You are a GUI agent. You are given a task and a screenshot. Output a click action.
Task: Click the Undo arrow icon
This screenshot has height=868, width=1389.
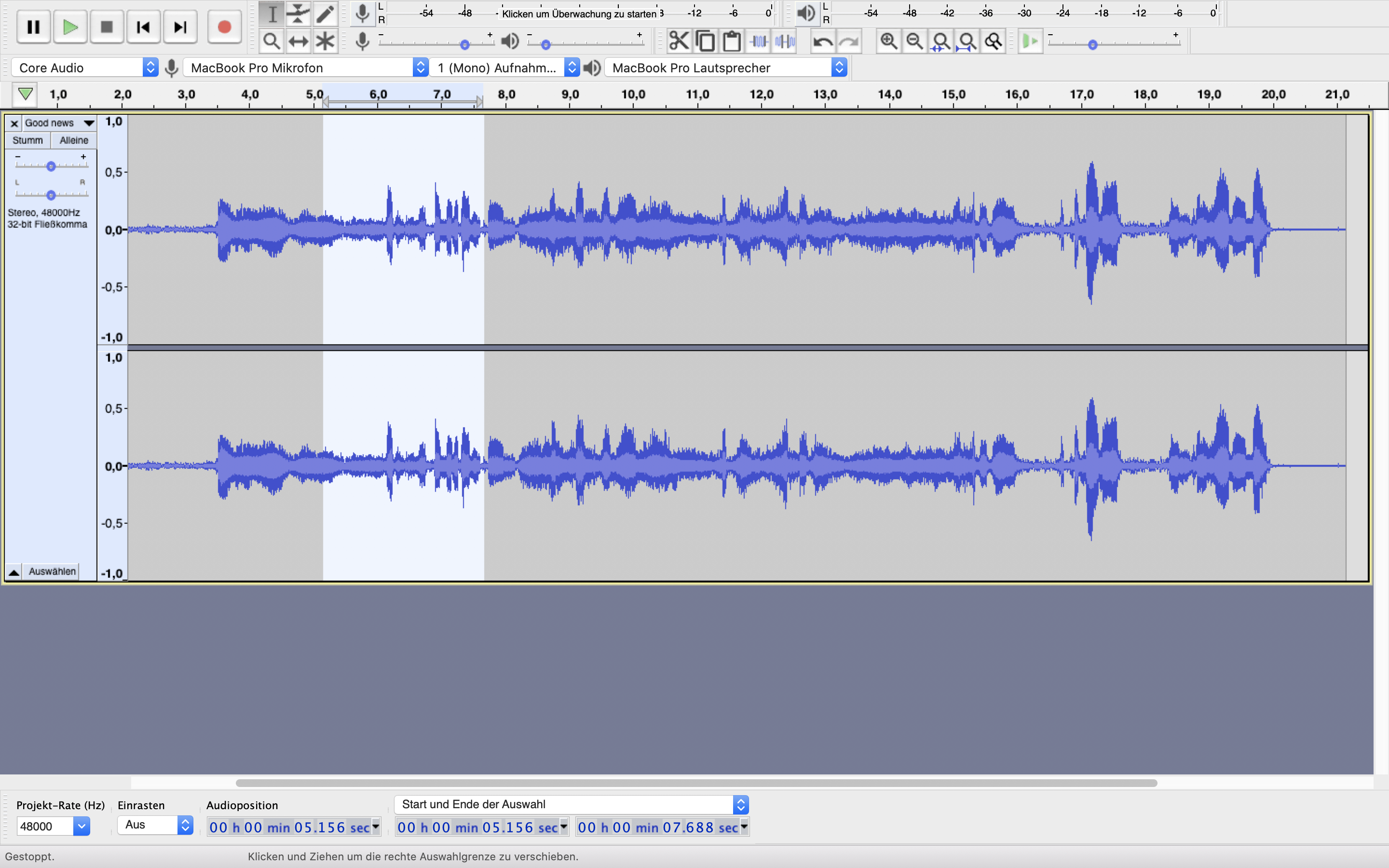point(823,41)
